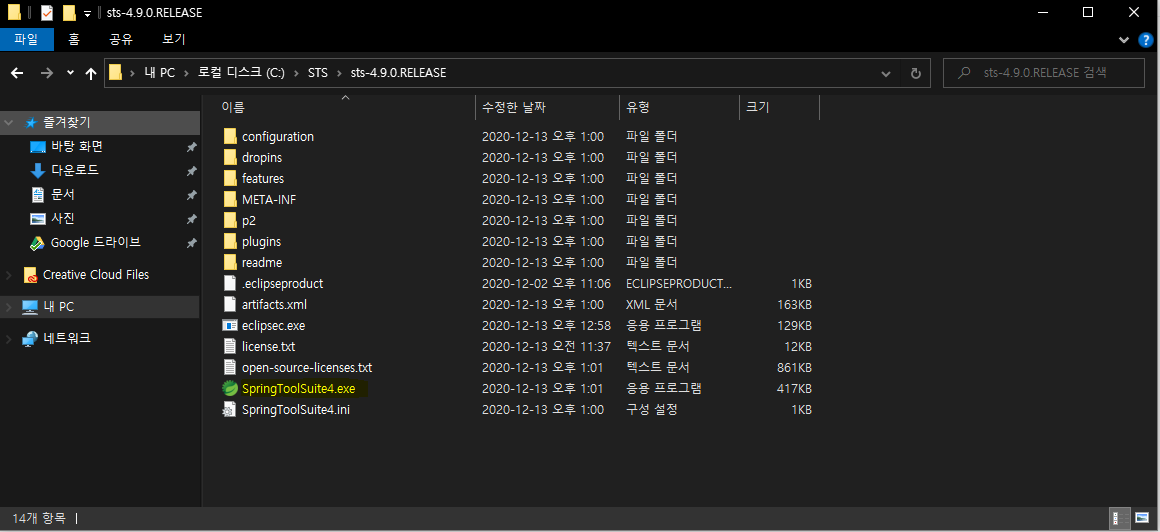The height and width of the screenshot is (532, 1160).
Task: Expand the Creative Cloud Files node
Action: point(9,275)
